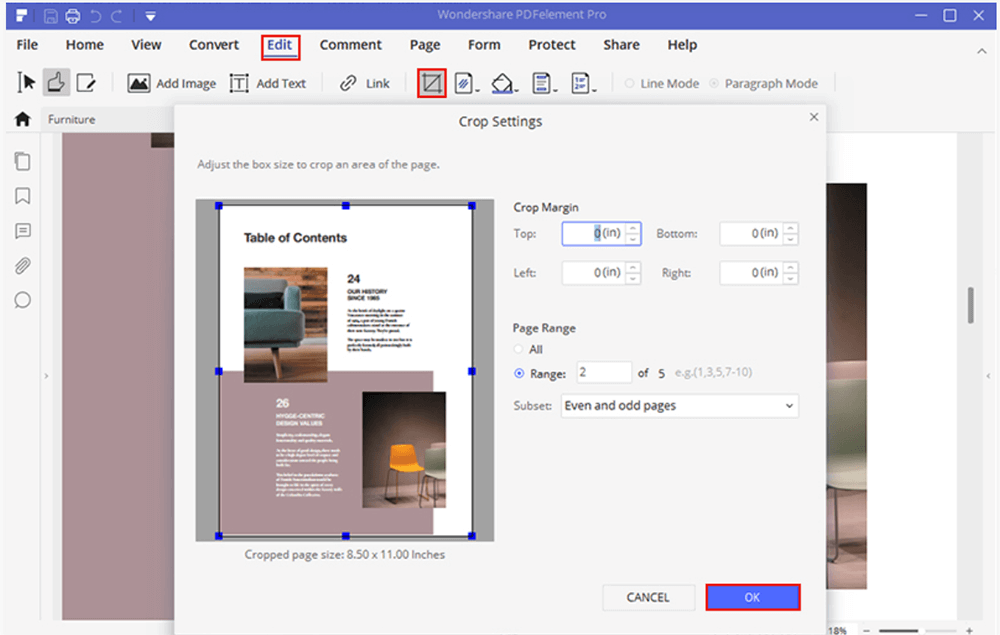Open the attachments paperclip panel
Screen dimensions: 1000x635
(x=22, y=266)
